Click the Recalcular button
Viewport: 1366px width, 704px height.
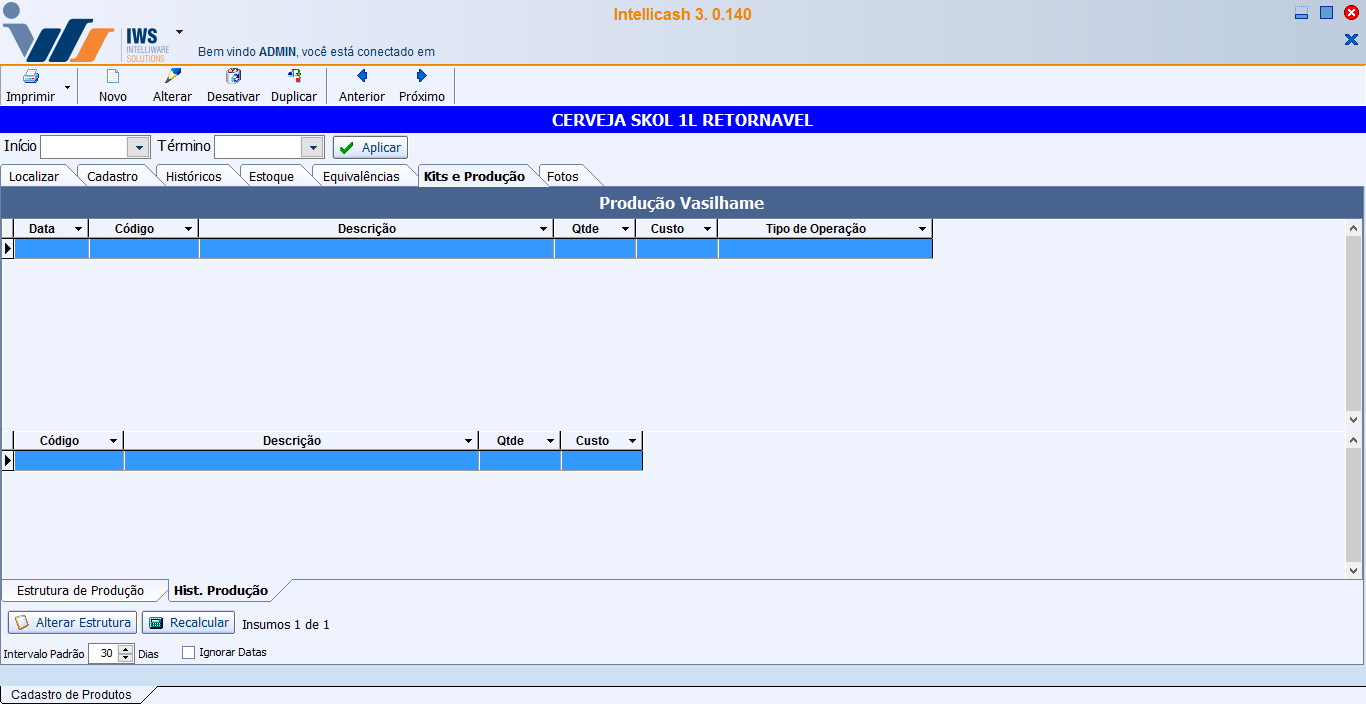pos(188,623)
